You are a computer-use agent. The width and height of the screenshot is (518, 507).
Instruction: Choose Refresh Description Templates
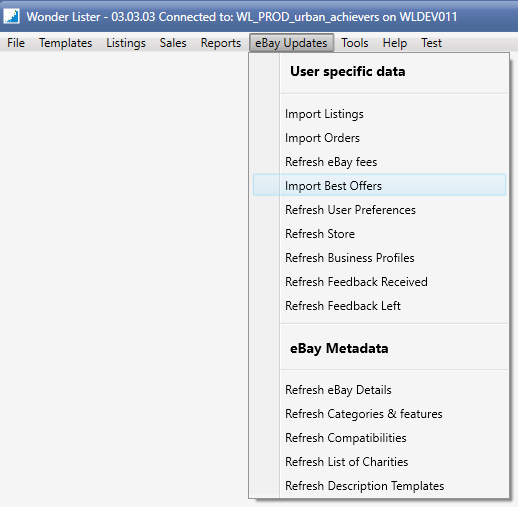coord(379,486)
